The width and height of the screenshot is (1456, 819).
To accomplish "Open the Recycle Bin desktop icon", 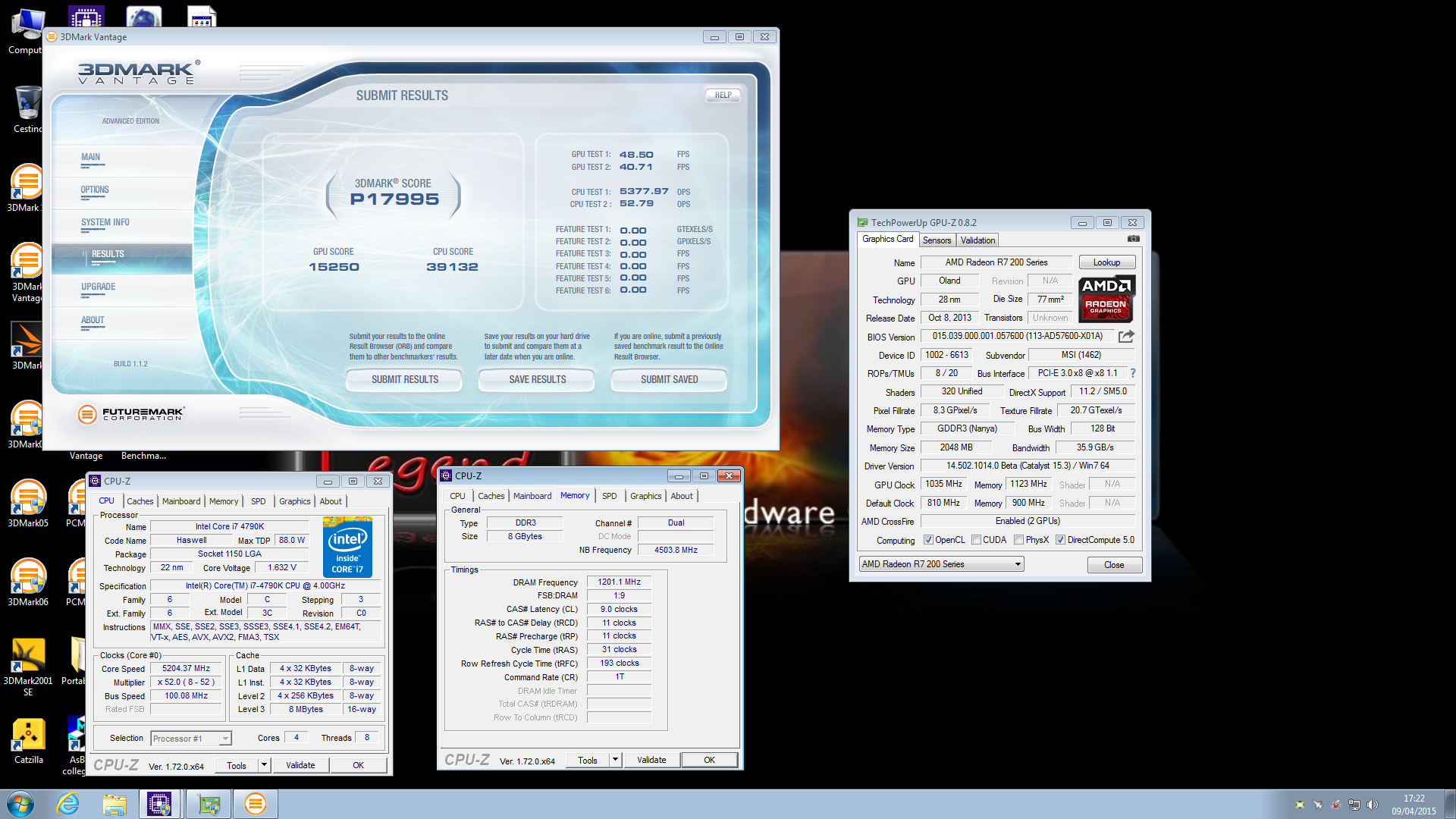I will pyautogui.click(x=27, y=108).
